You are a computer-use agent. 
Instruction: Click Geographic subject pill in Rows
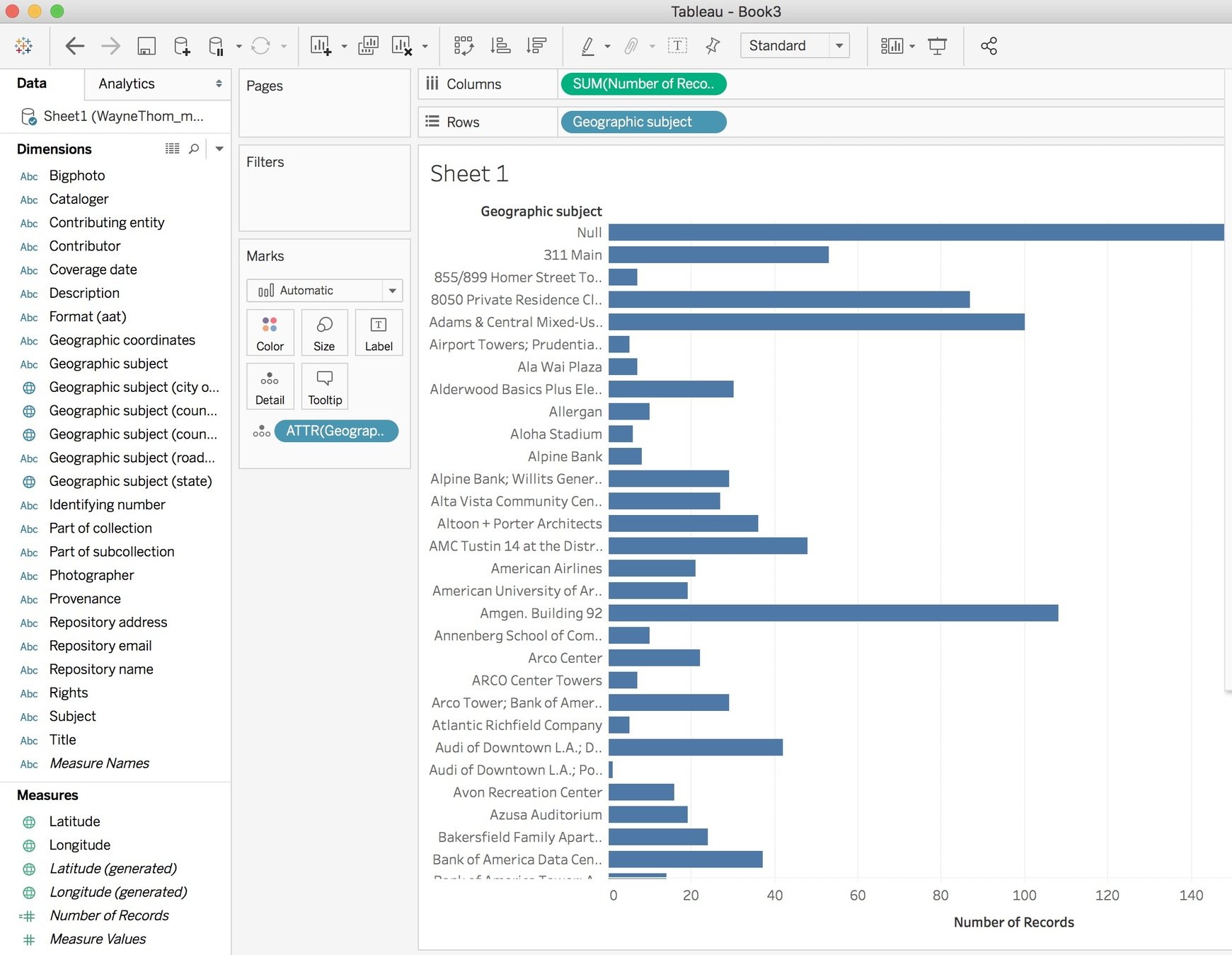(x=643, y=122)
